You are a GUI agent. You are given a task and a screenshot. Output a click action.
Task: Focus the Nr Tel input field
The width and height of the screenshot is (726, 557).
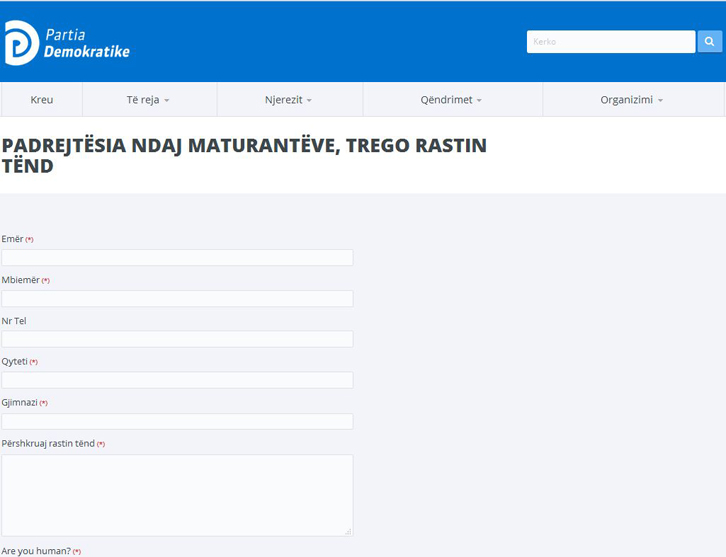pyautogui.click(x=177, y=339)
